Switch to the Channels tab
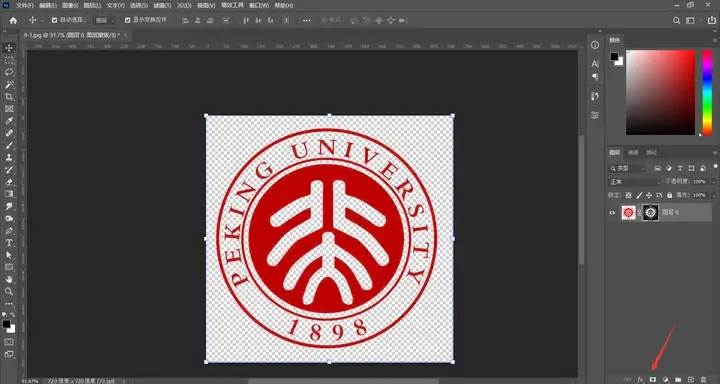720x384 pixels. tap(633, 152)
